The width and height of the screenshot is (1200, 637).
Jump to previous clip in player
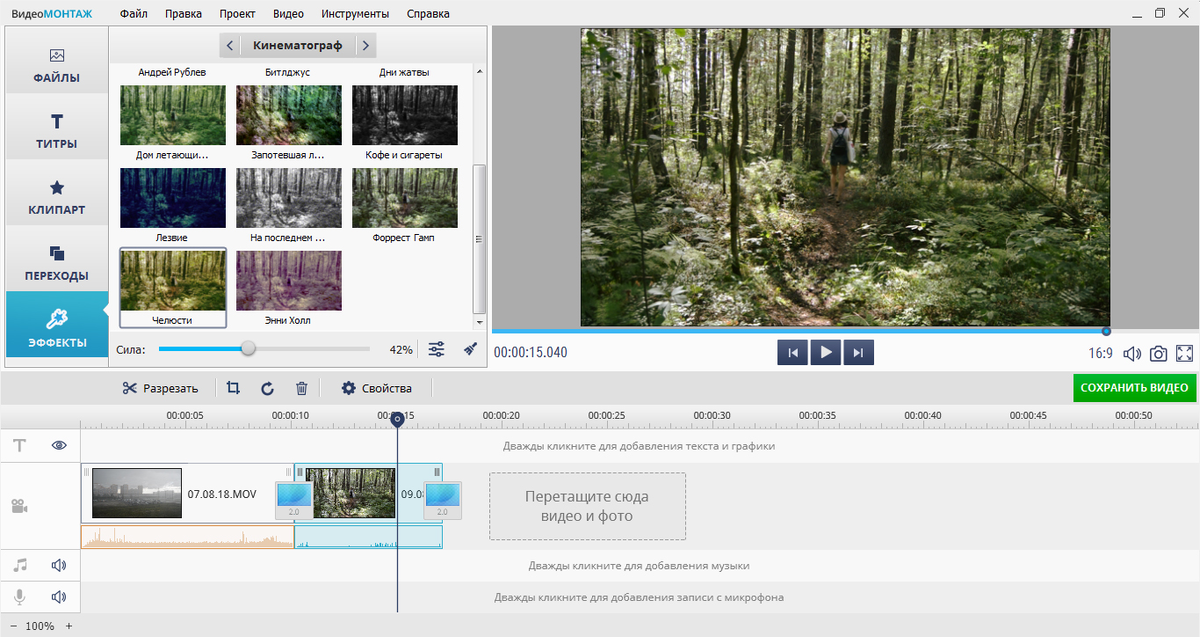click(792, 352)
